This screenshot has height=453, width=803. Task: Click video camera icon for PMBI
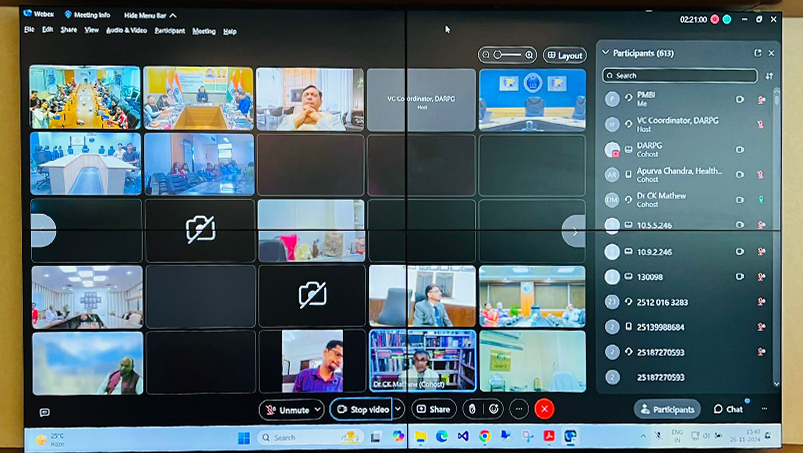739,99
